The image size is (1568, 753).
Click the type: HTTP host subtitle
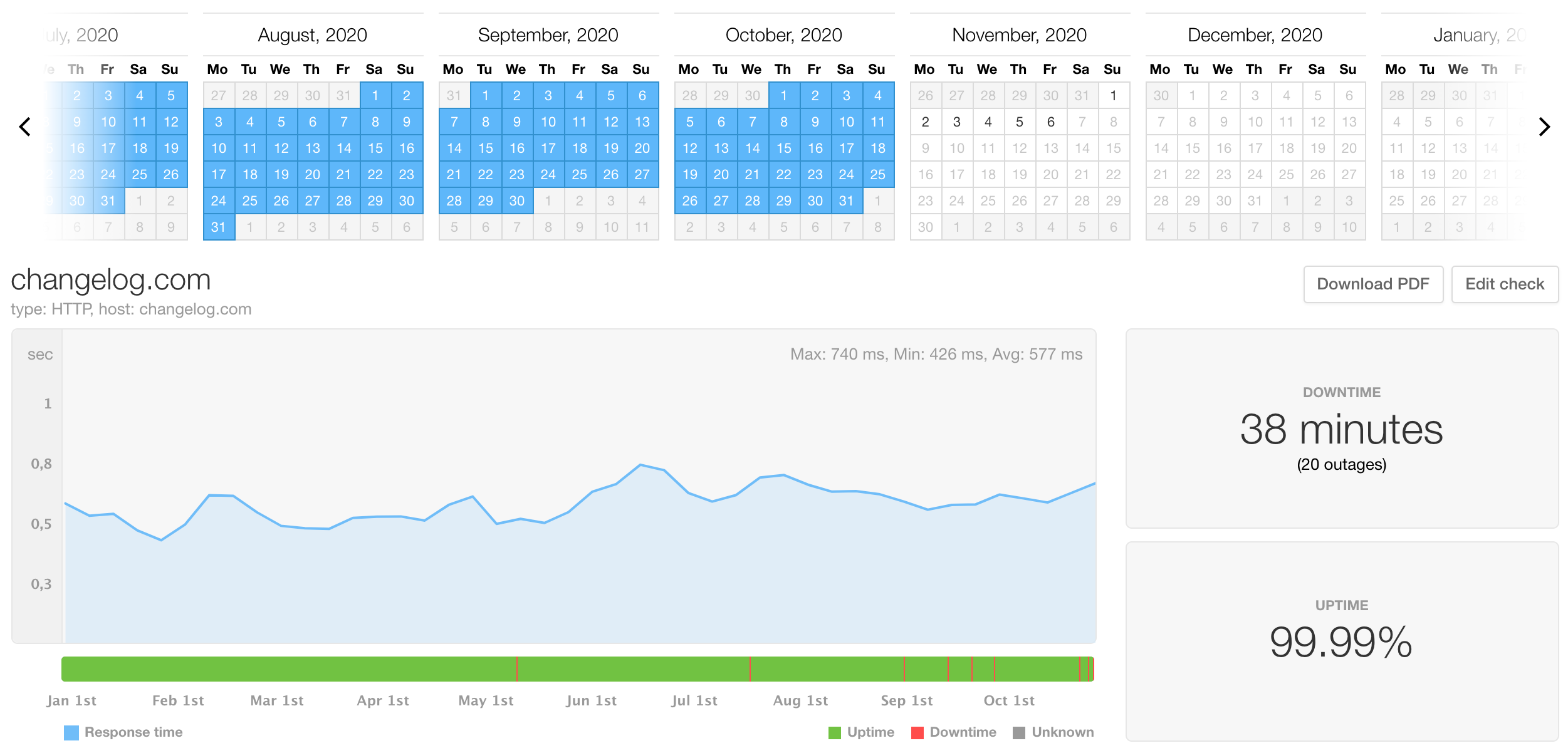tap(131, 309)
